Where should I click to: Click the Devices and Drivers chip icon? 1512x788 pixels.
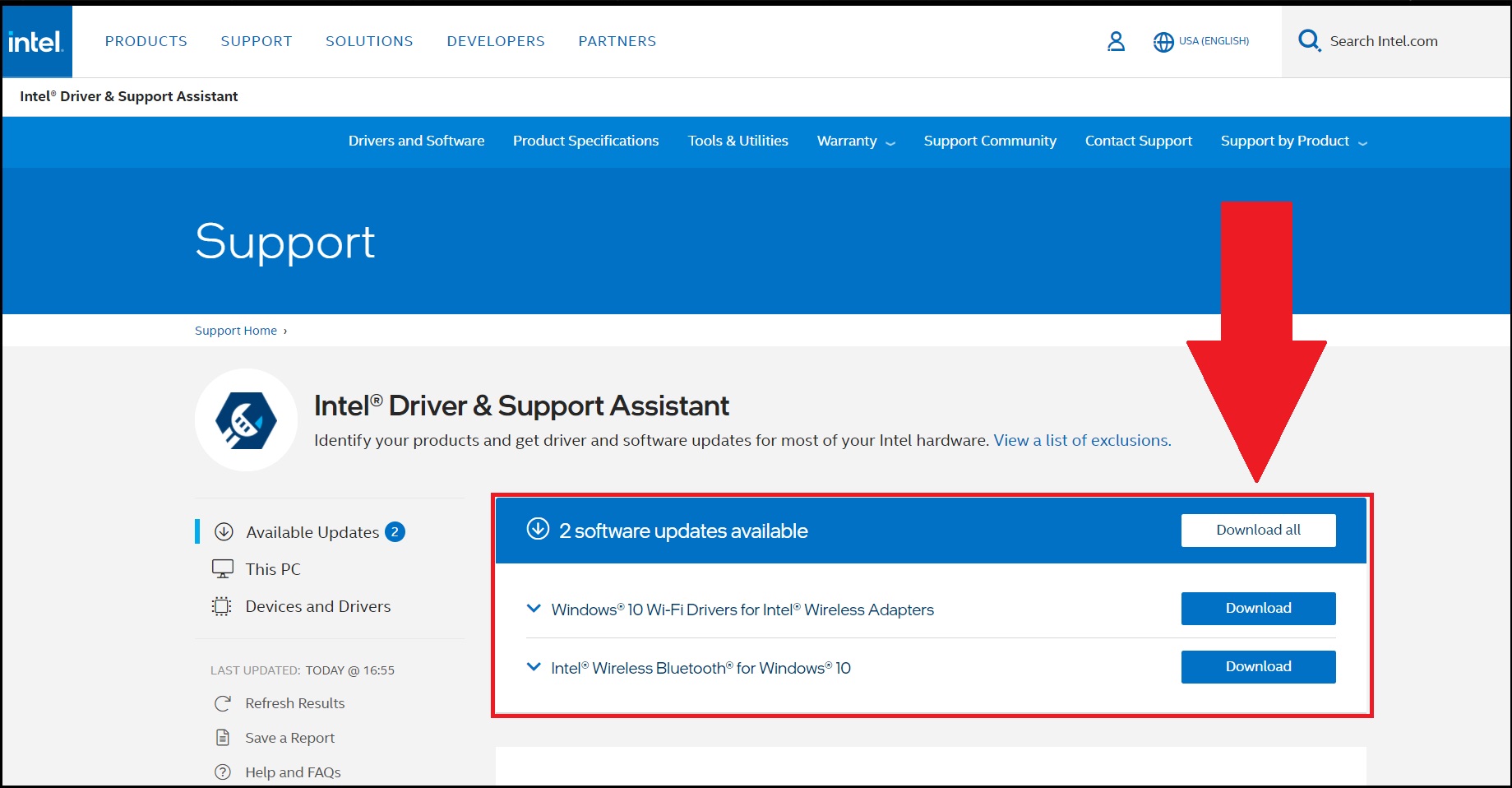222,606
